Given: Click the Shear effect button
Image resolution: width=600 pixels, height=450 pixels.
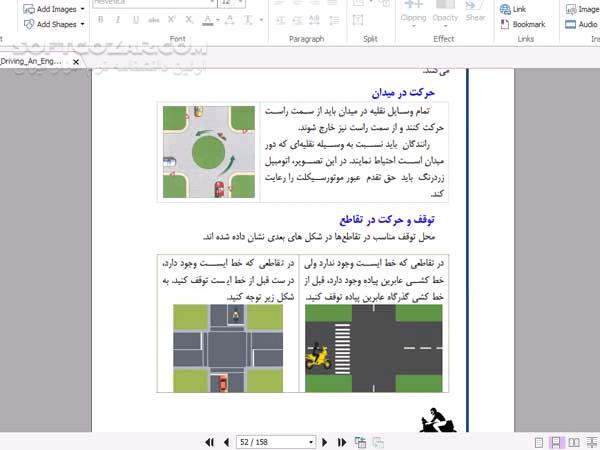Looking at the screenshot, I should coord(475,11).
